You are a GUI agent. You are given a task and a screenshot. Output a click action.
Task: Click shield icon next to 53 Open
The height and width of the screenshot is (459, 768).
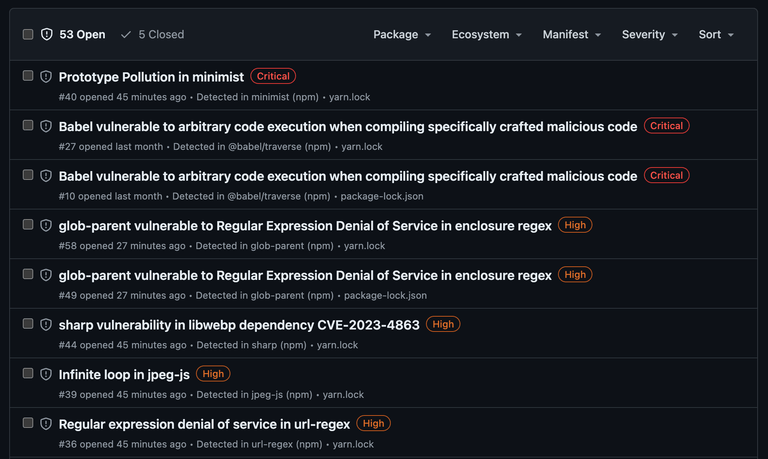[47, 34]
